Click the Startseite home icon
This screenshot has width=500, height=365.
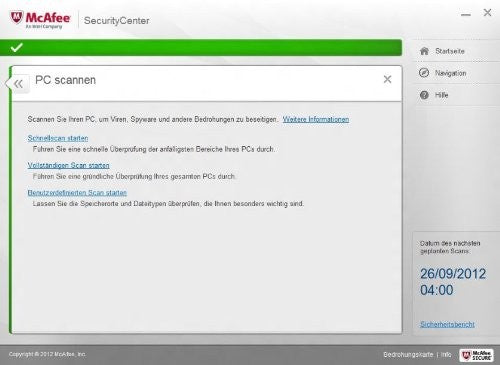coord(424,51)
